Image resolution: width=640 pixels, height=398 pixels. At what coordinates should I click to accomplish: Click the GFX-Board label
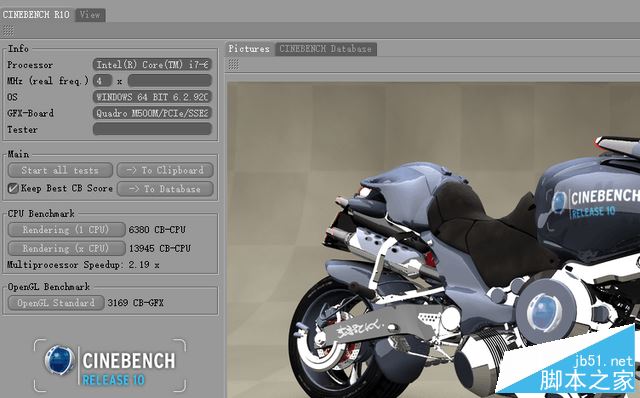tap(31, 113)
